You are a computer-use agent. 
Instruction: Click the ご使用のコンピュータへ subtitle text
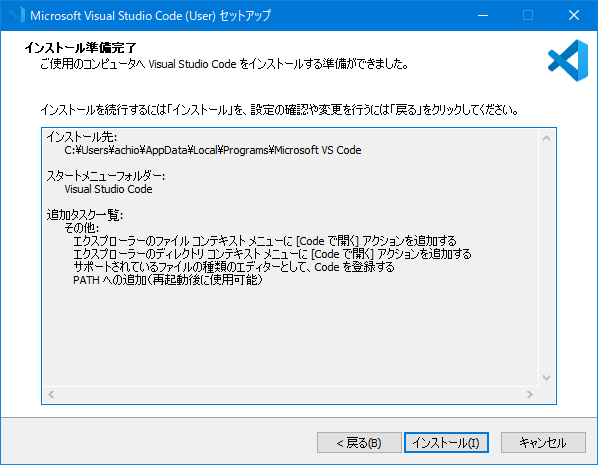pos(225,64)
